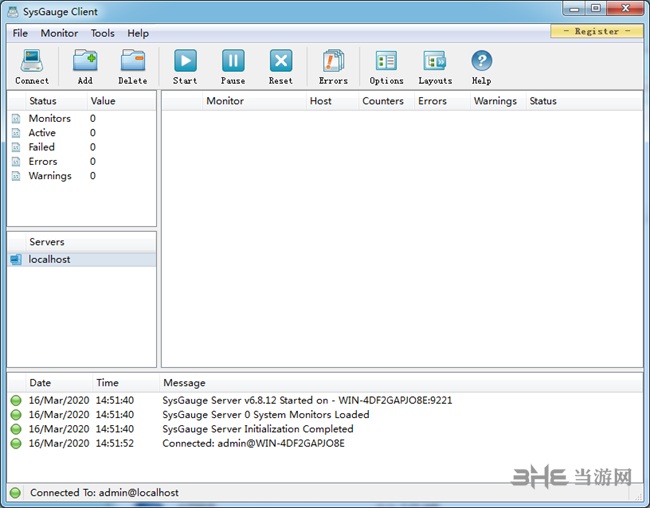Open the Errors toolbar icon

pos(333,61)
